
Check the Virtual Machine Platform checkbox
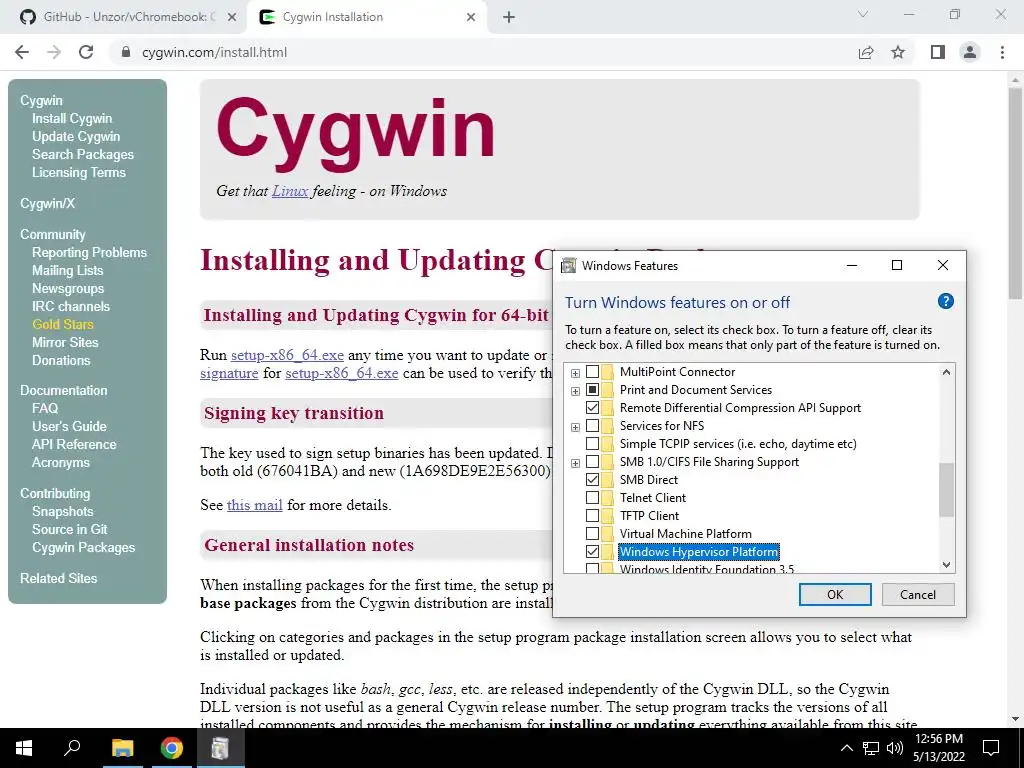(x=592, y=534)
